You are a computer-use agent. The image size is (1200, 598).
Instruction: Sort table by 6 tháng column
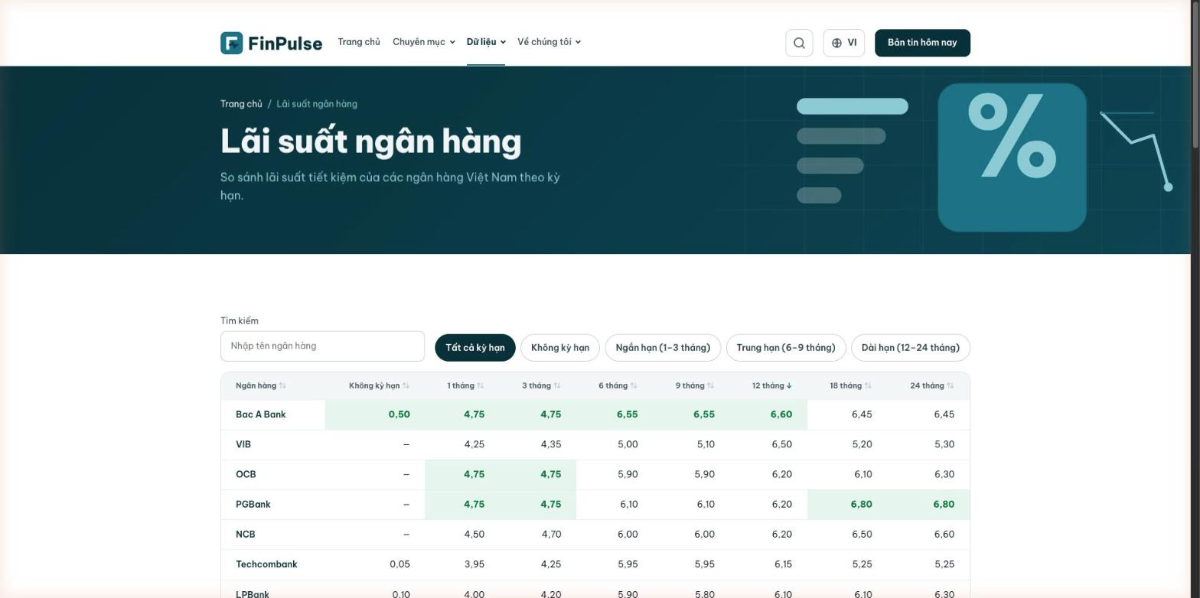[x=618, y=386]
